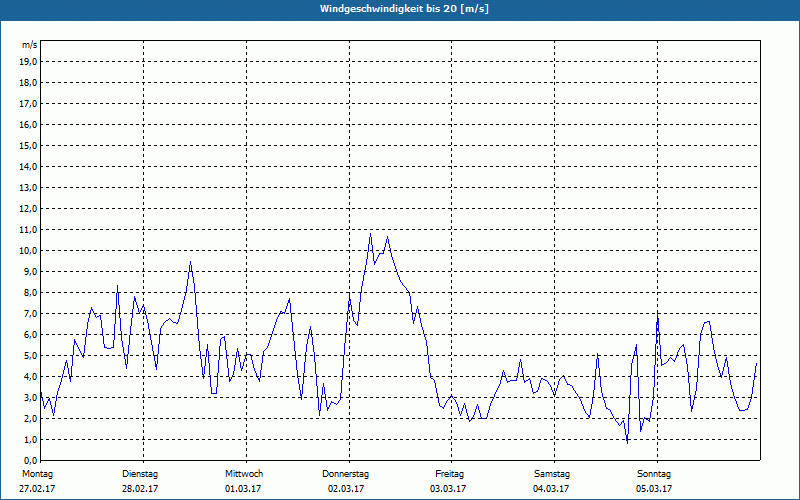Viewport: 800px width, 500px height.
Task: Click the '6,0' y-axis label
Action: tap(30, 335)
